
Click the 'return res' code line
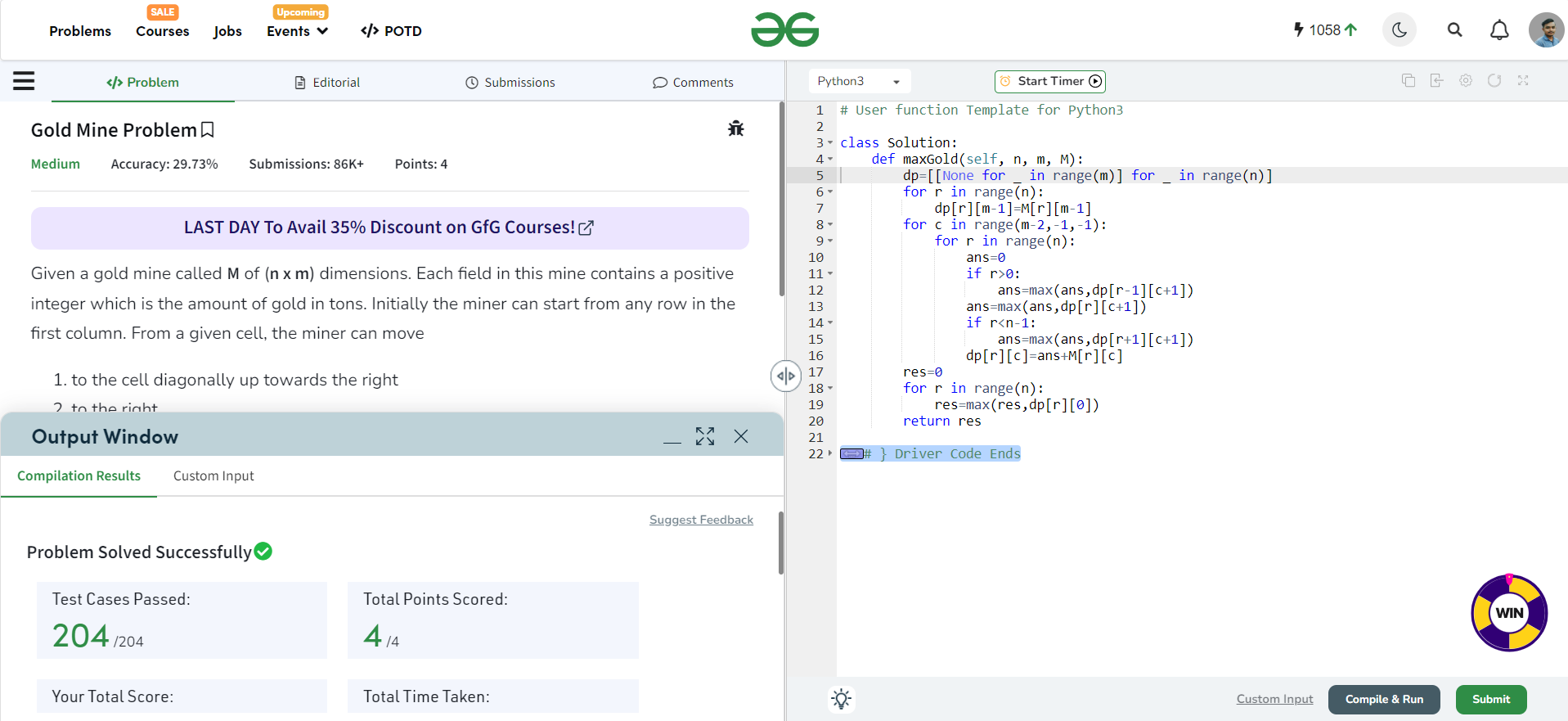[x=941, y=421]
